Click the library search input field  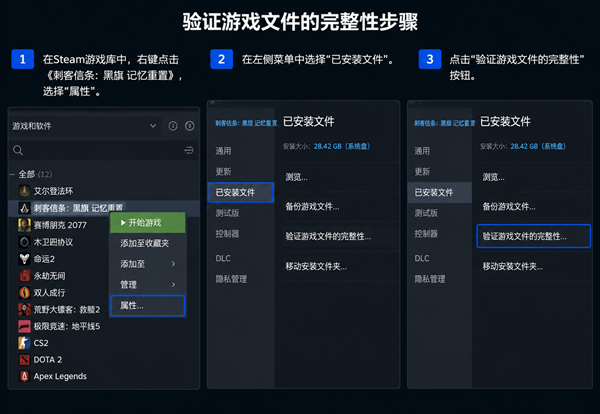click(103, 150)
